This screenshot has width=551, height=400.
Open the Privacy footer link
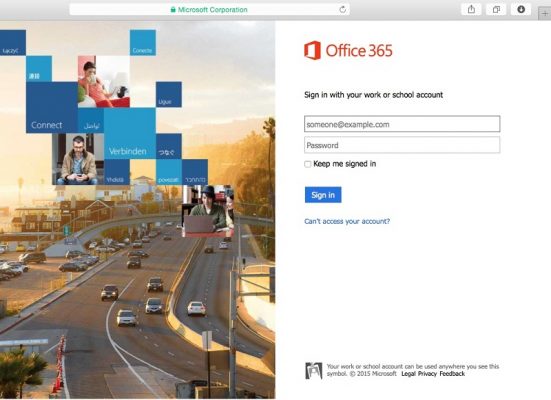click(427, 374)
